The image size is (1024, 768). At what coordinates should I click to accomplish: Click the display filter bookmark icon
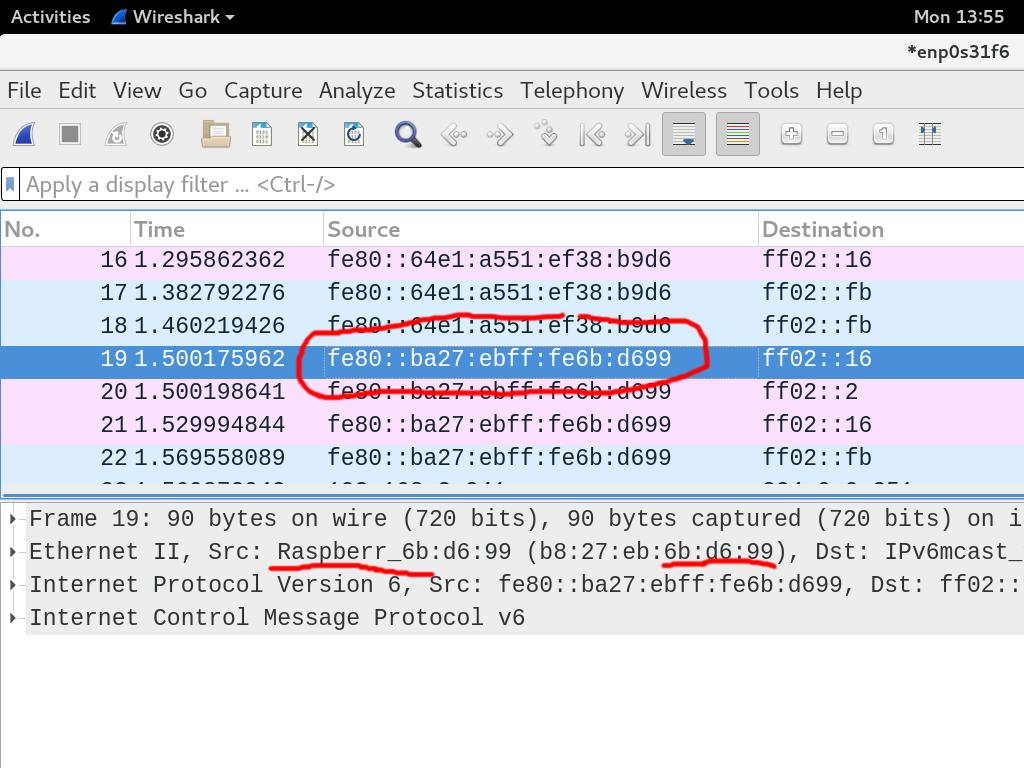10,185
